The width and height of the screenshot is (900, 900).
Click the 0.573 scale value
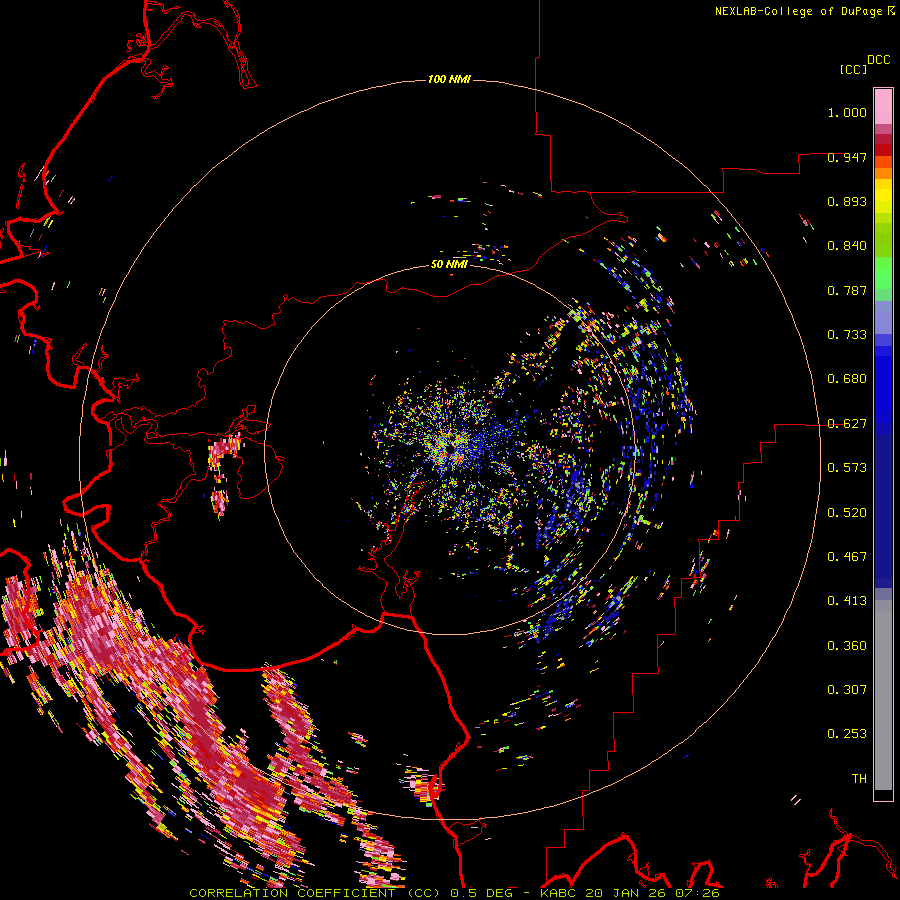pyautogui.click(x=847, y=468)
